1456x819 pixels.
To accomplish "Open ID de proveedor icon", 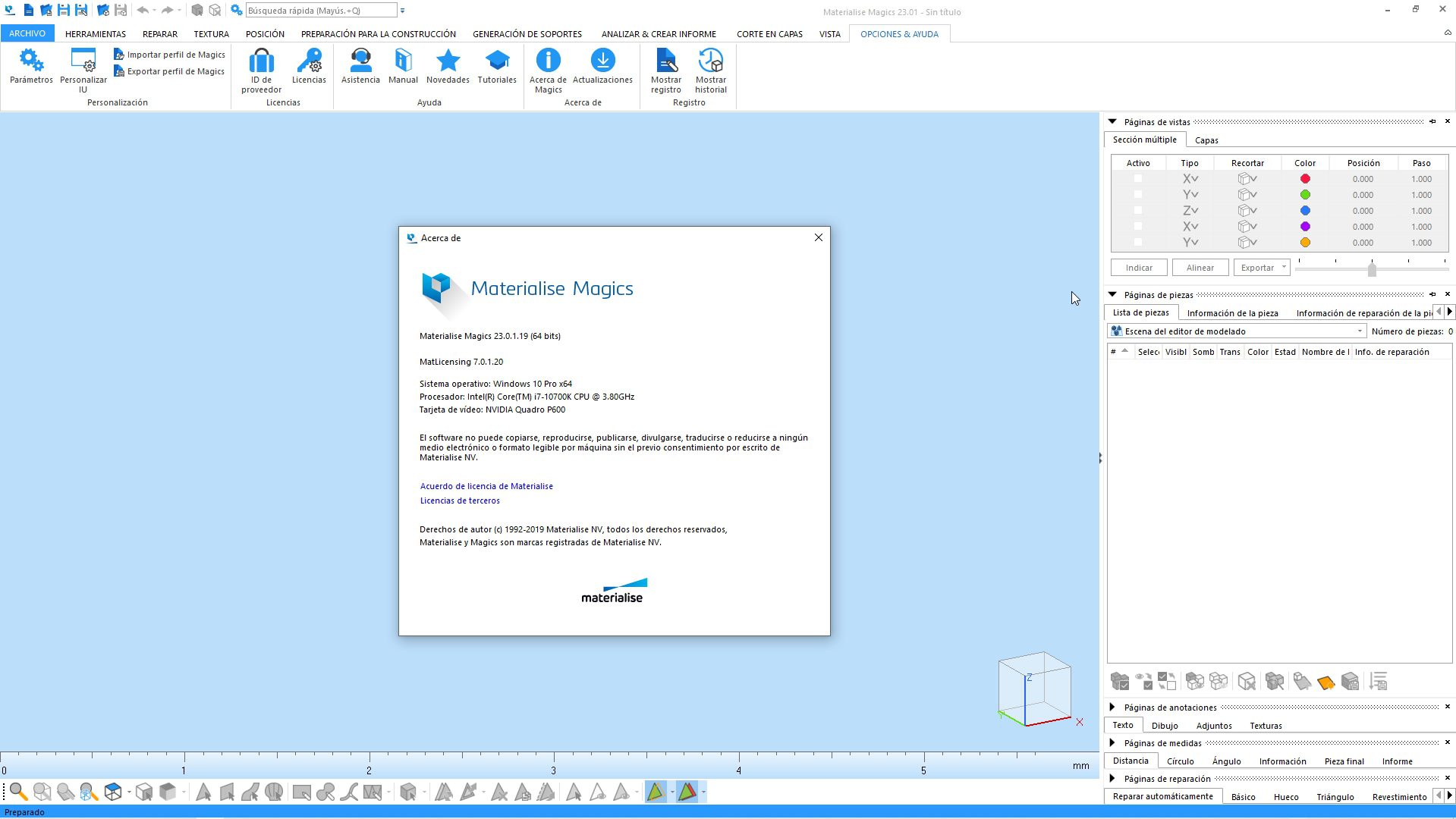I will tap(261, 62).
